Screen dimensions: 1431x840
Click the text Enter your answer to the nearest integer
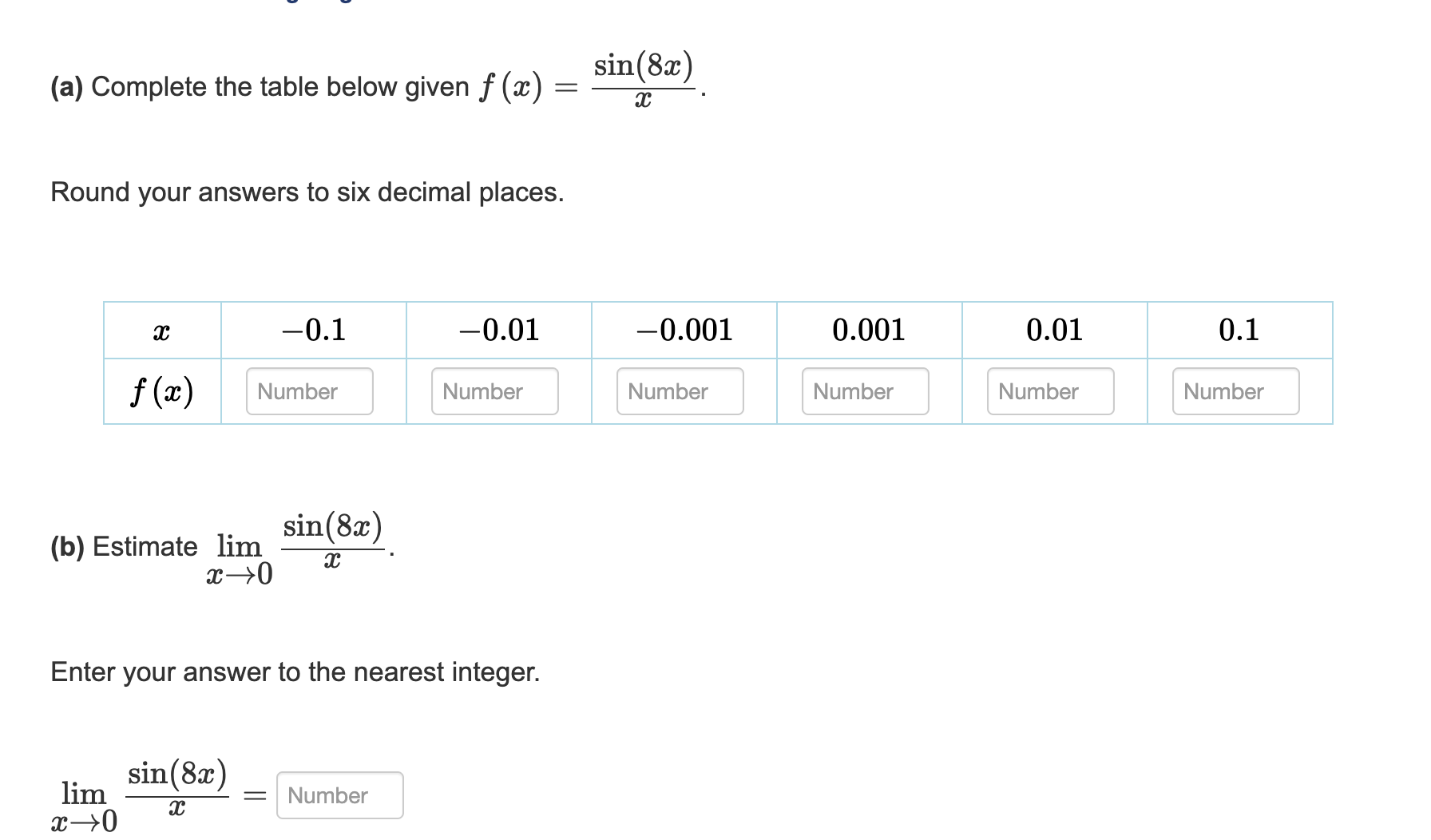pyautogui.click(x=295, y=672)
